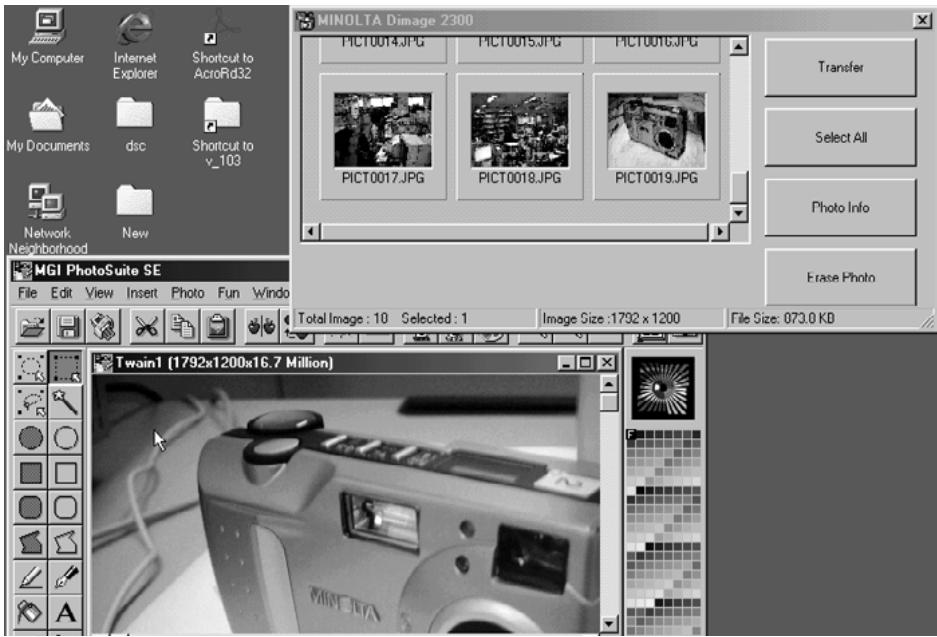Click the thumbnail list scroll right arrow
937x637 pixels.
719,231
